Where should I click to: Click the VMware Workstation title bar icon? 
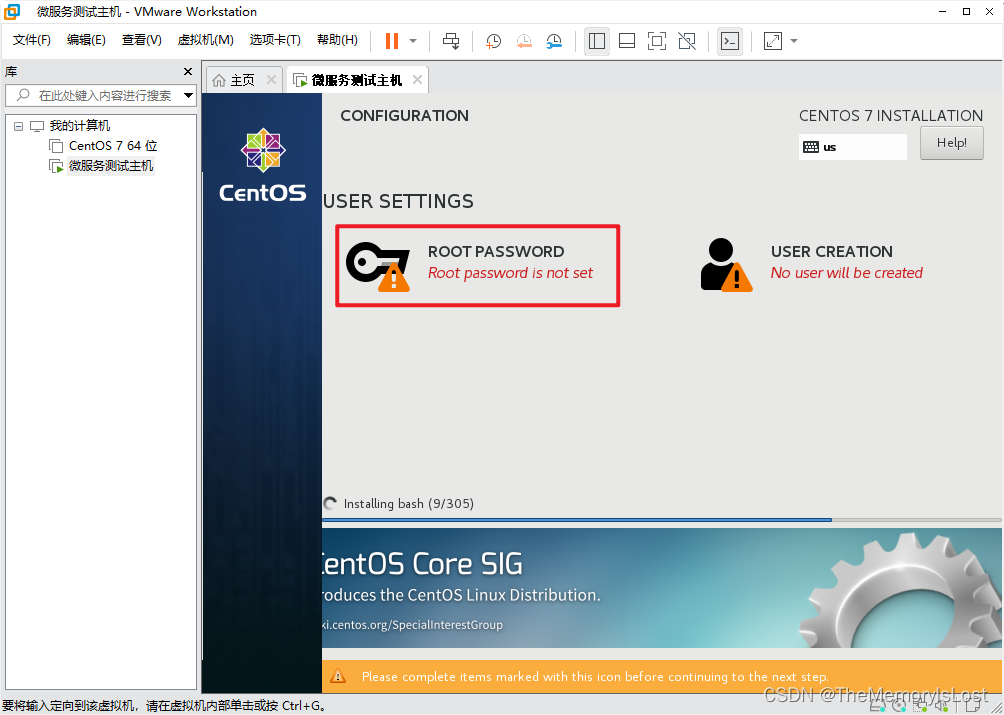[12, 12]
